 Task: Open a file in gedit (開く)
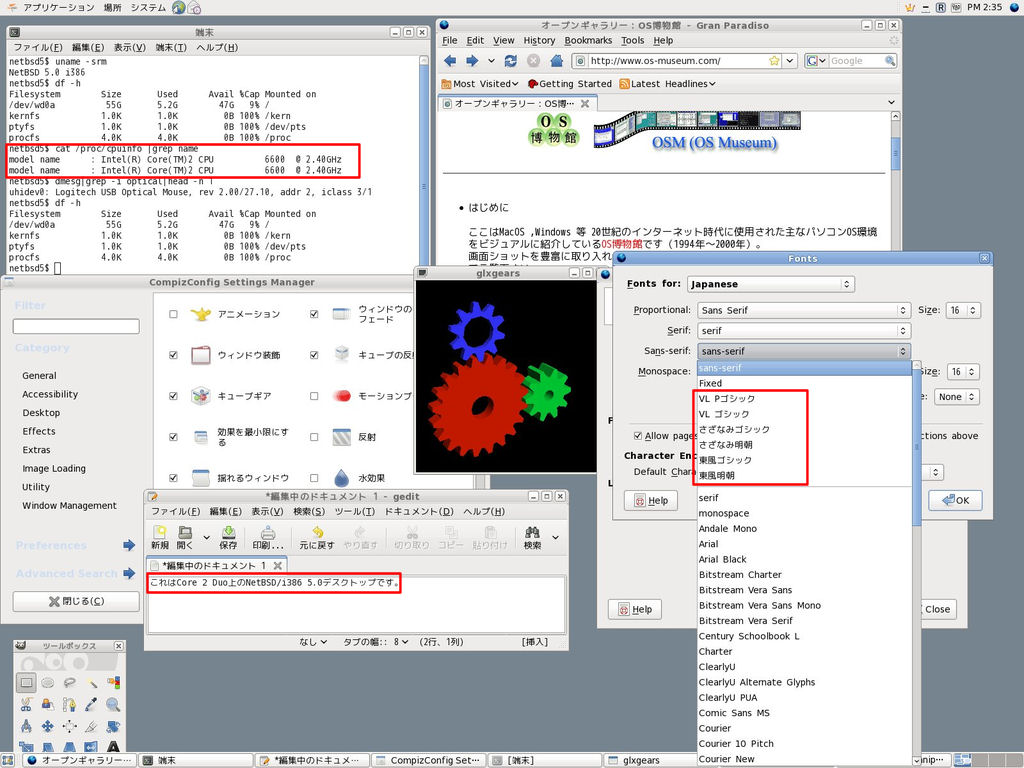pos(185,537)
